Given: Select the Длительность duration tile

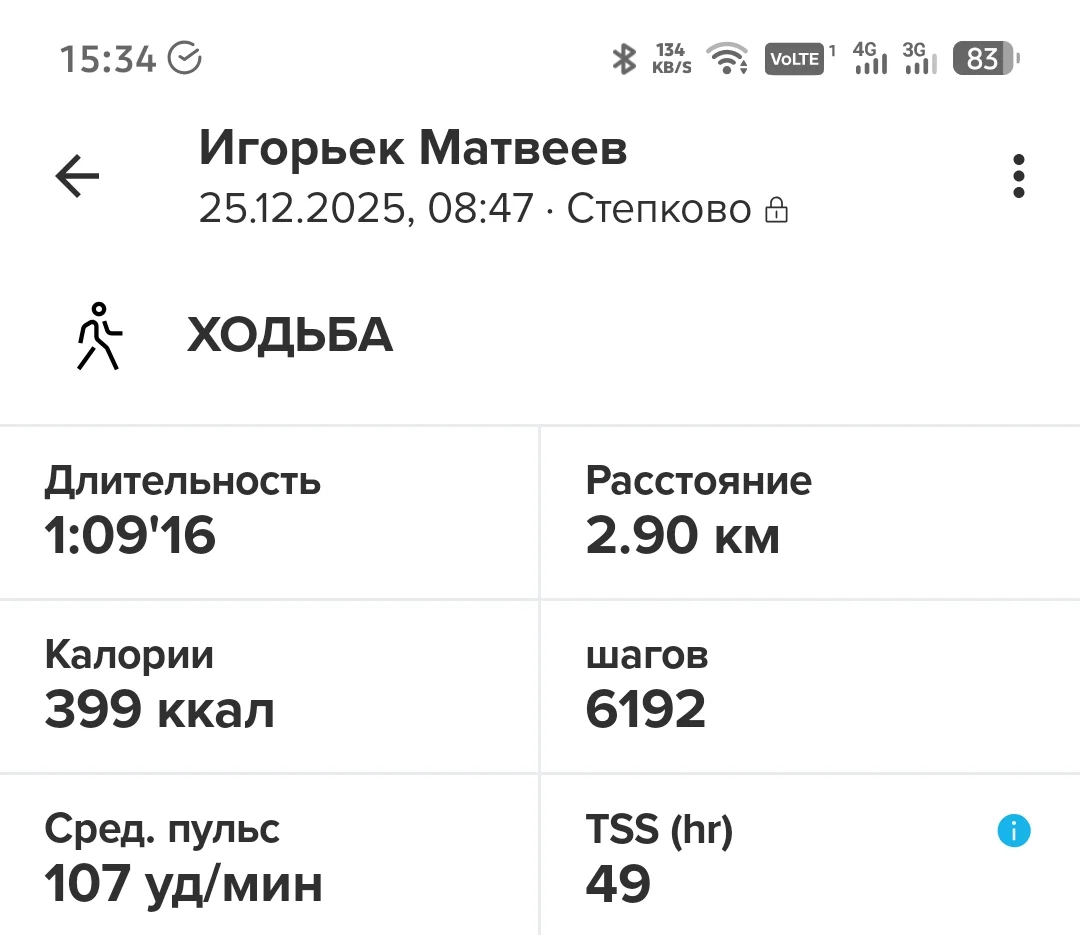Looking at the screenshot, I should click(269, 512).
